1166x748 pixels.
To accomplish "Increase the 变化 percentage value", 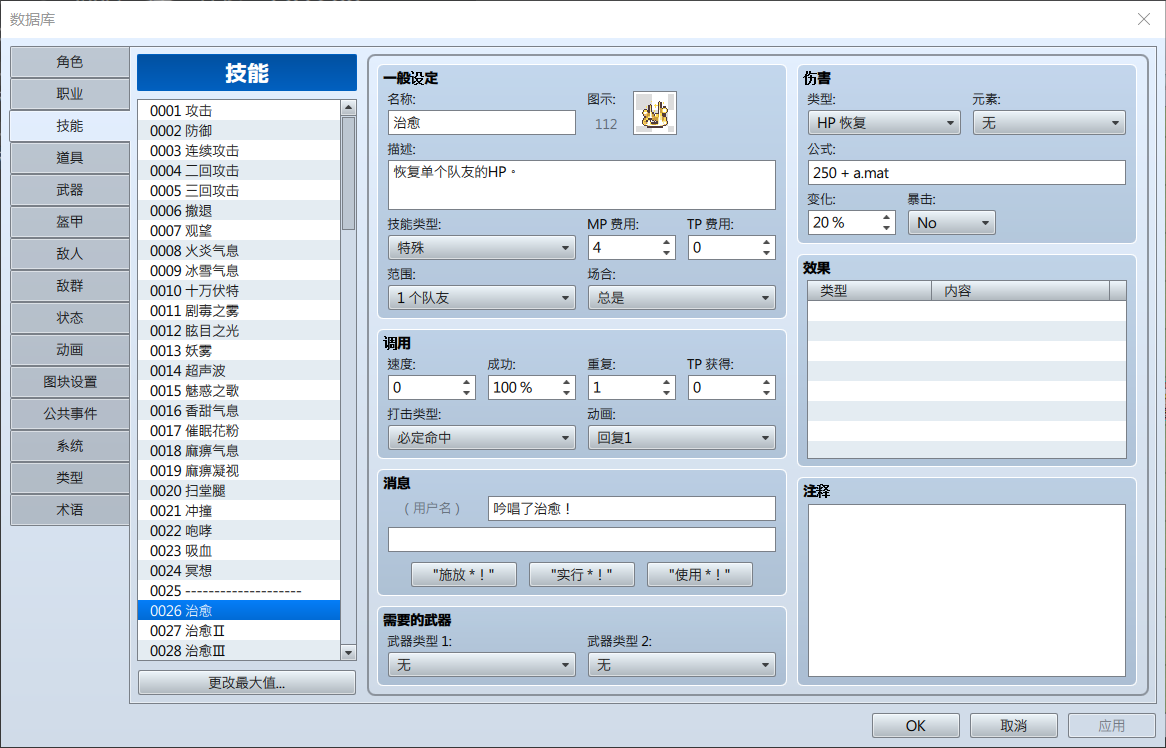I will pyautogui.click(x=886, y=217).
